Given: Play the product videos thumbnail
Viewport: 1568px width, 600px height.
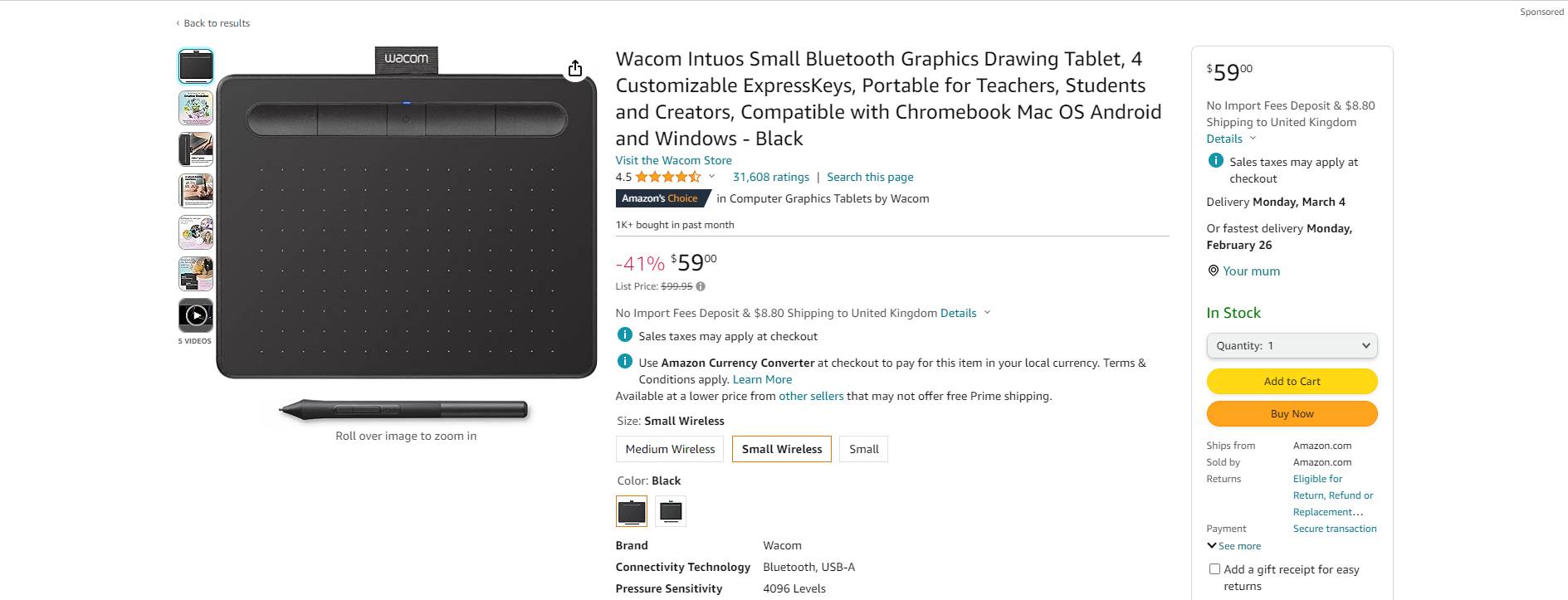Looking at the screenshot, I should pos(196,315).
